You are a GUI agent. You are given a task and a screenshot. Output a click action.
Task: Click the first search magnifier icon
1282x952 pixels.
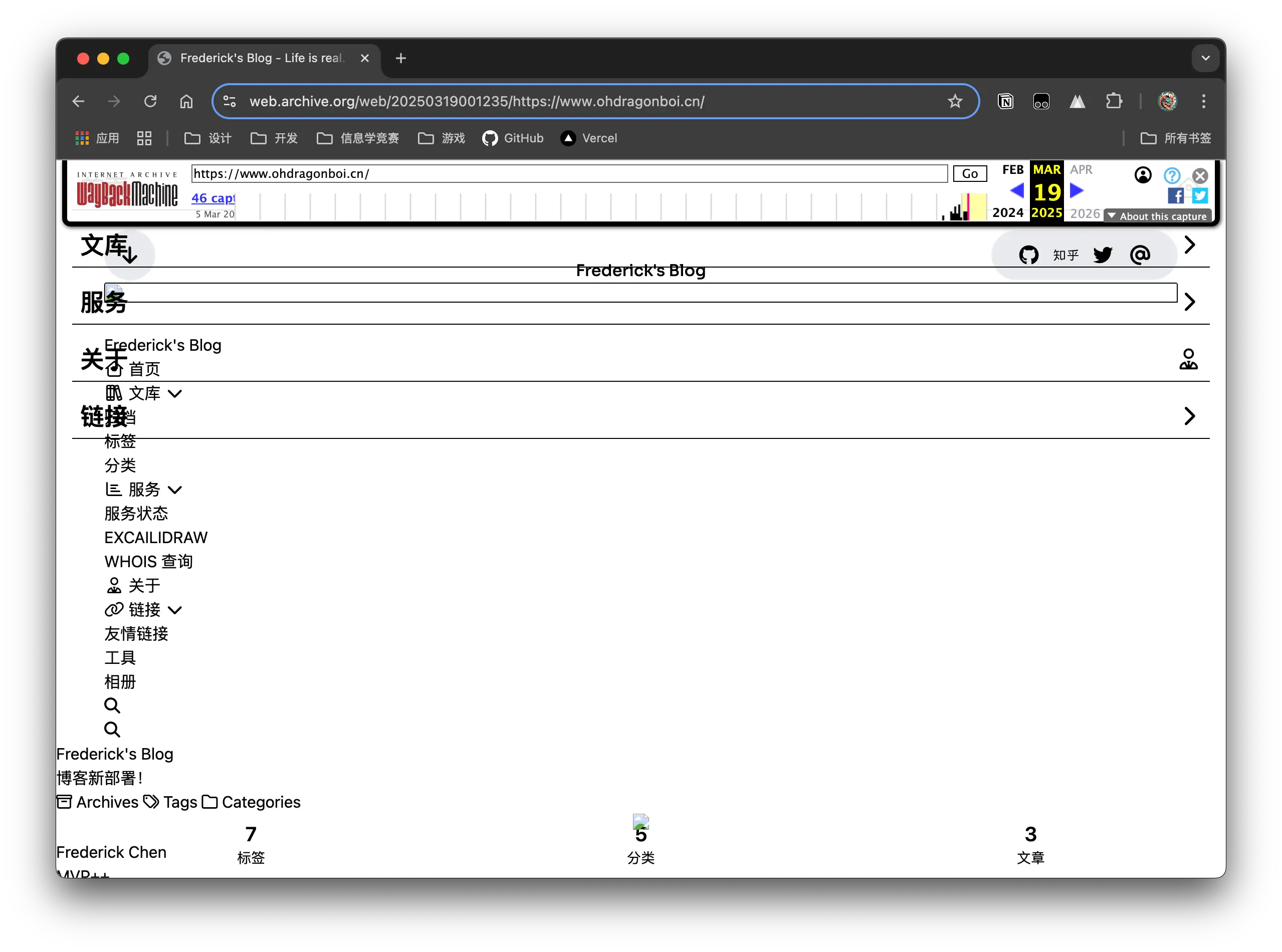[x=112, y=705]
